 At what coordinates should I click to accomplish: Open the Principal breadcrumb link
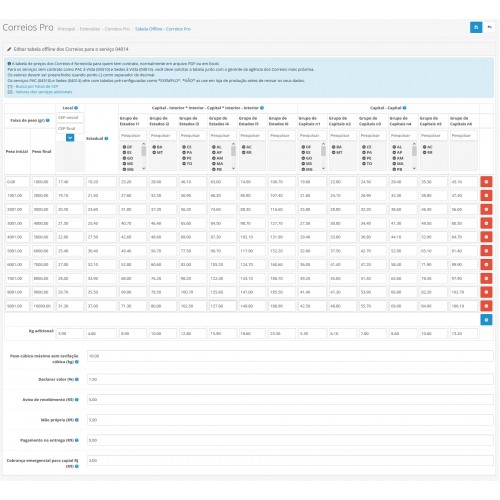click(x=66, y=29)
